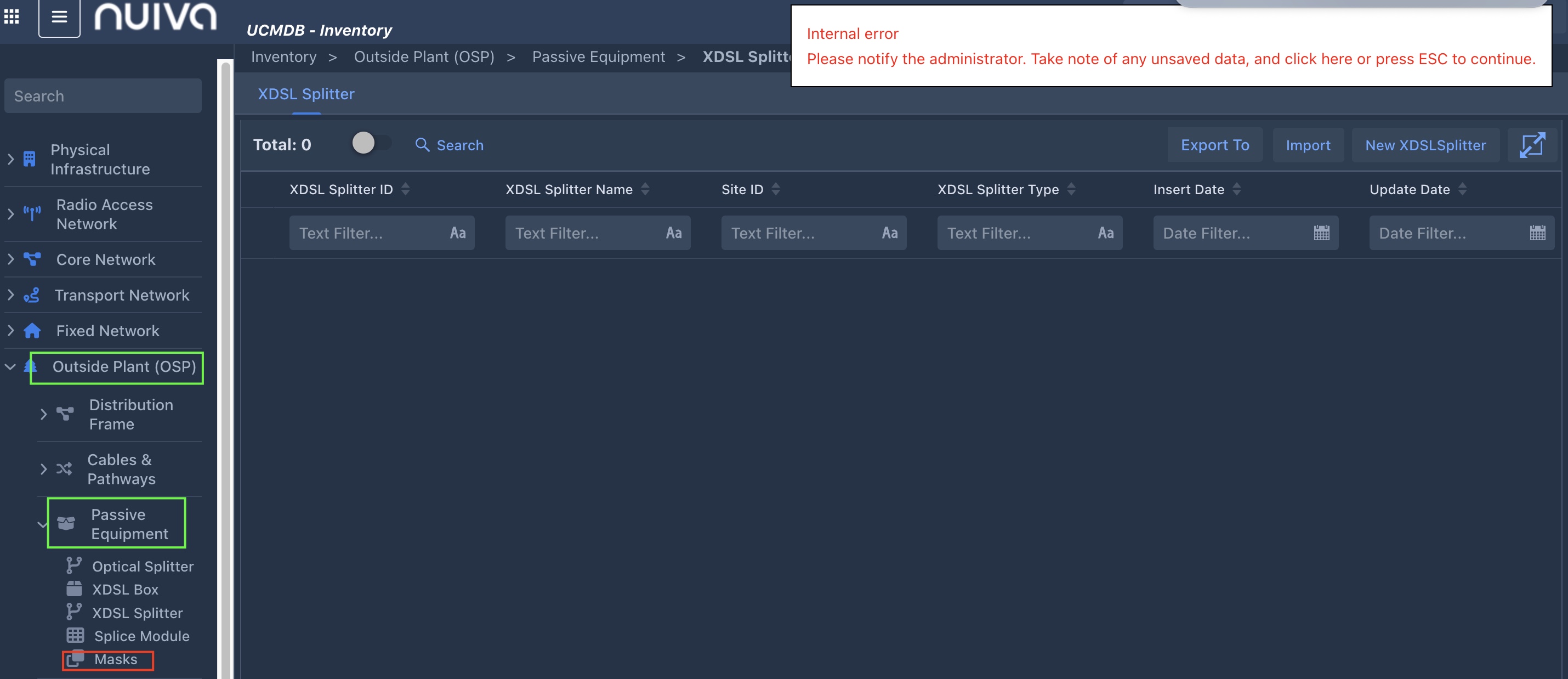Click magnifier Search icon in toolbar
Viewport: 1568px width, 679px height.
pos(422,145)
